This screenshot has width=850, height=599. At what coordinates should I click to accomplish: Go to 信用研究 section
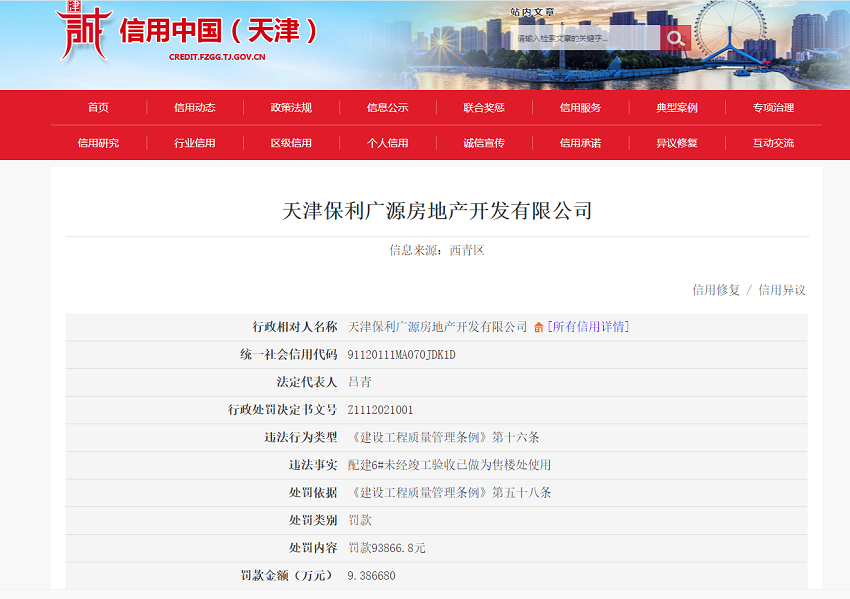(98, 143)
